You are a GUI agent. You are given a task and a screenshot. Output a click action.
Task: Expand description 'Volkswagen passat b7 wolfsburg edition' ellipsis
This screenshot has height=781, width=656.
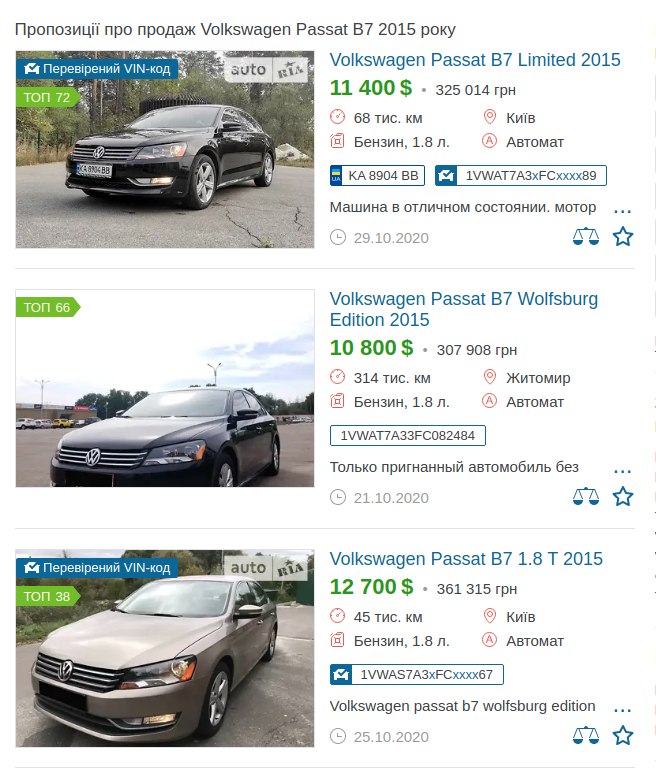[623, 710]
